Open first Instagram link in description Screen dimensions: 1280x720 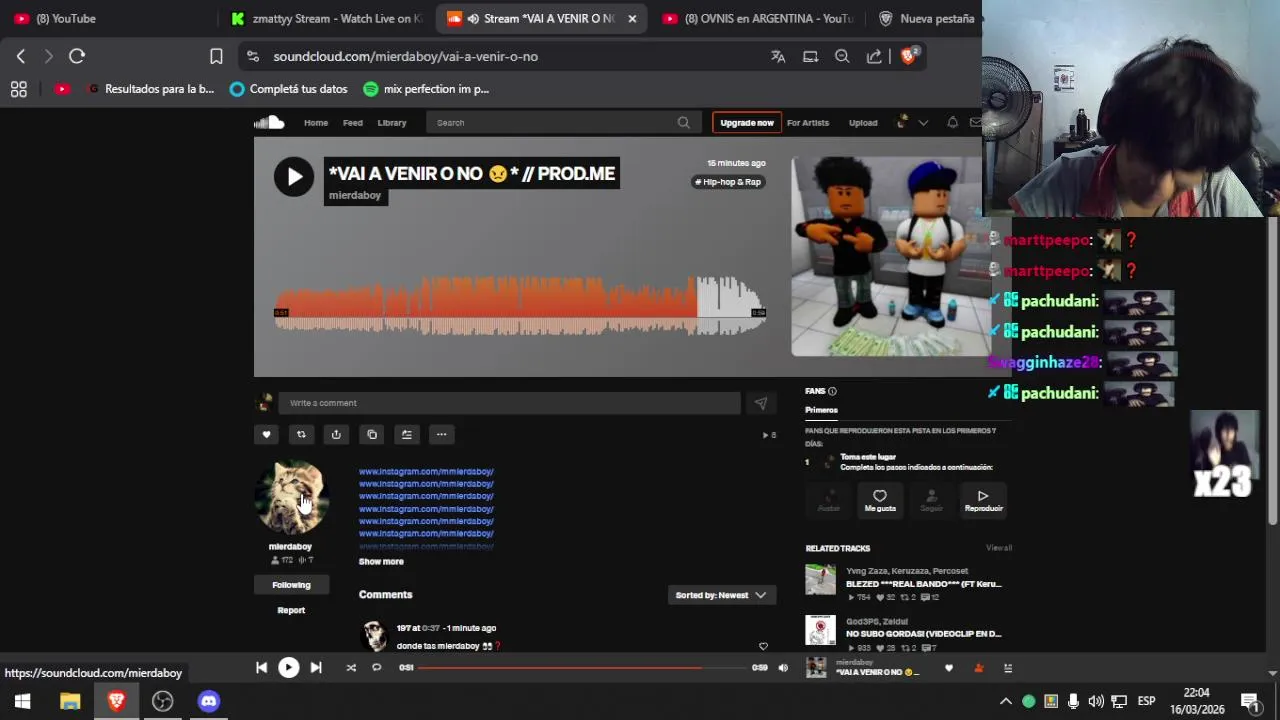(x=426, y=471)
